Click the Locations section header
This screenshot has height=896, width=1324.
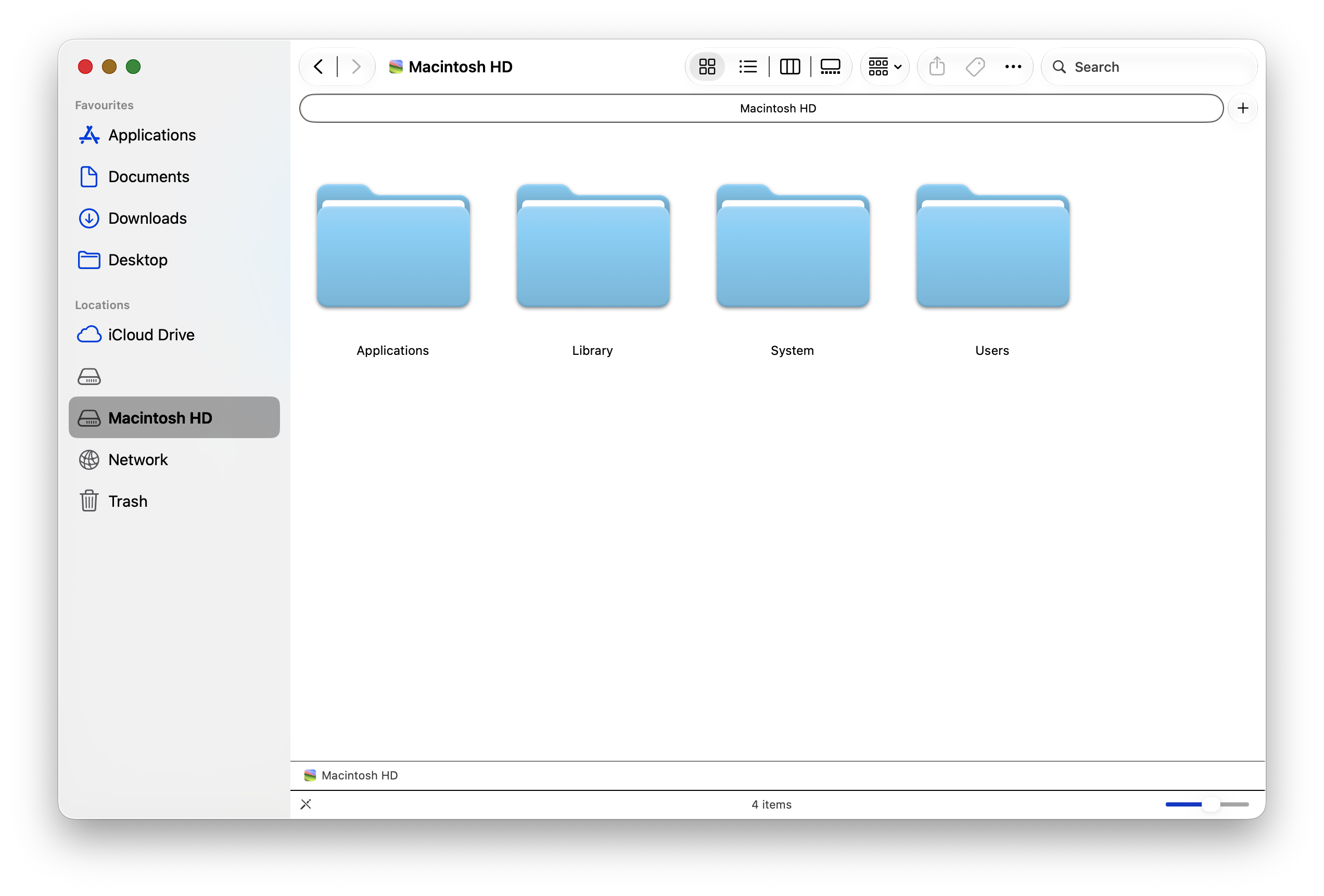tap(103, 305)
